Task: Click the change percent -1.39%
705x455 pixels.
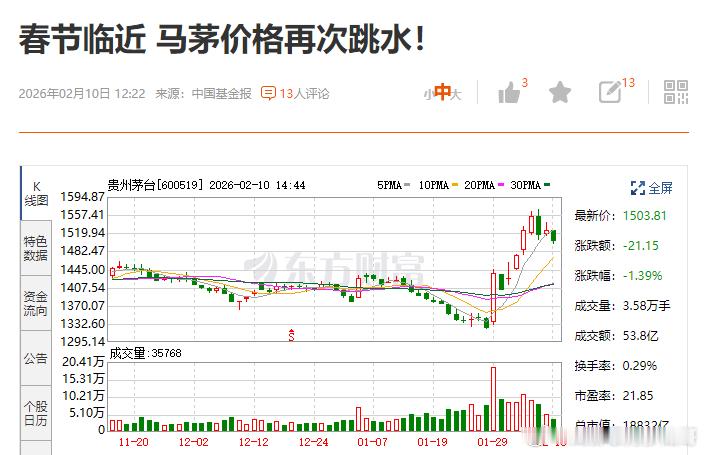Action: click(643, 276)
